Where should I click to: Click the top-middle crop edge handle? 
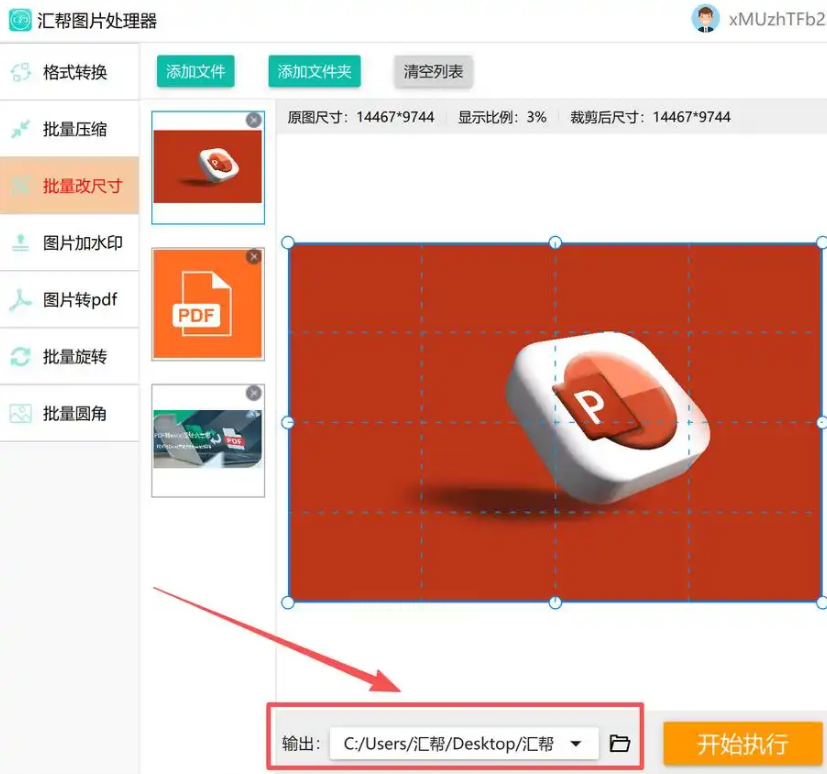pos(555,243)
